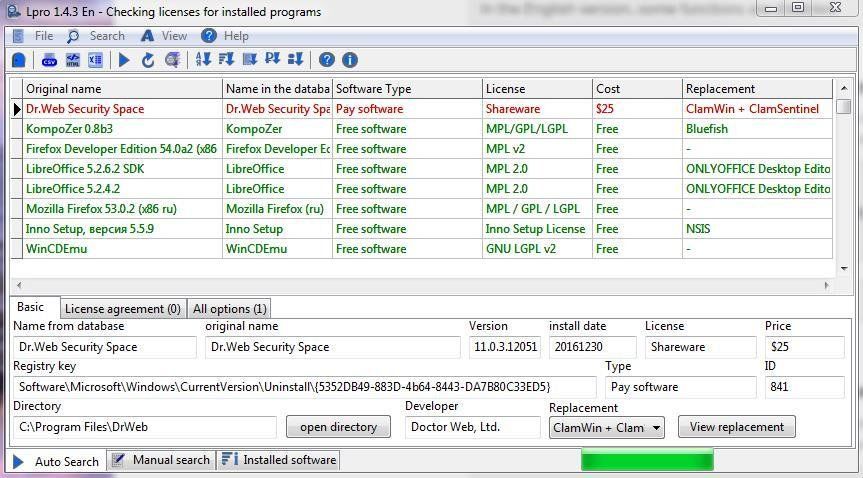
Task: Click the Directory field C:\Program Files\DrWeb
Action: pyautogui.click(x=145, y=427)
